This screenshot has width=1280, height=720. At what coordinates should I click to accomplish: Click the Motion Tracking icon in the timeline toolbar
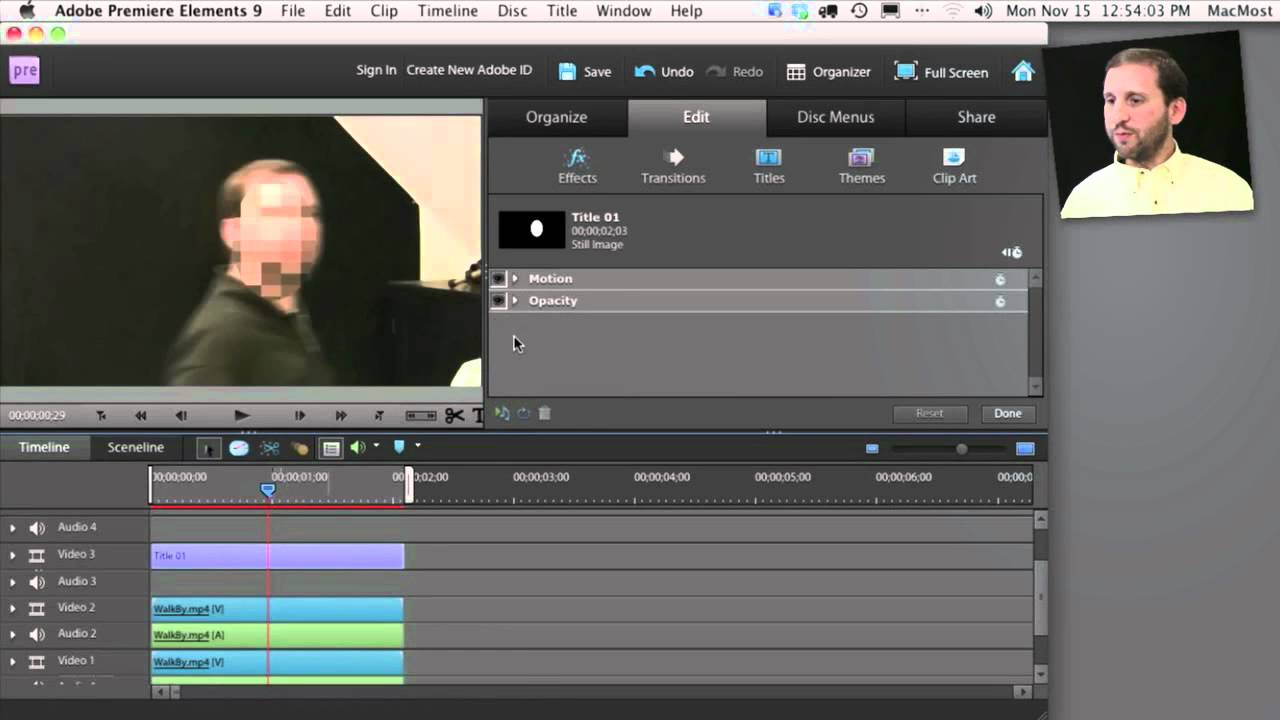(299, 448)
